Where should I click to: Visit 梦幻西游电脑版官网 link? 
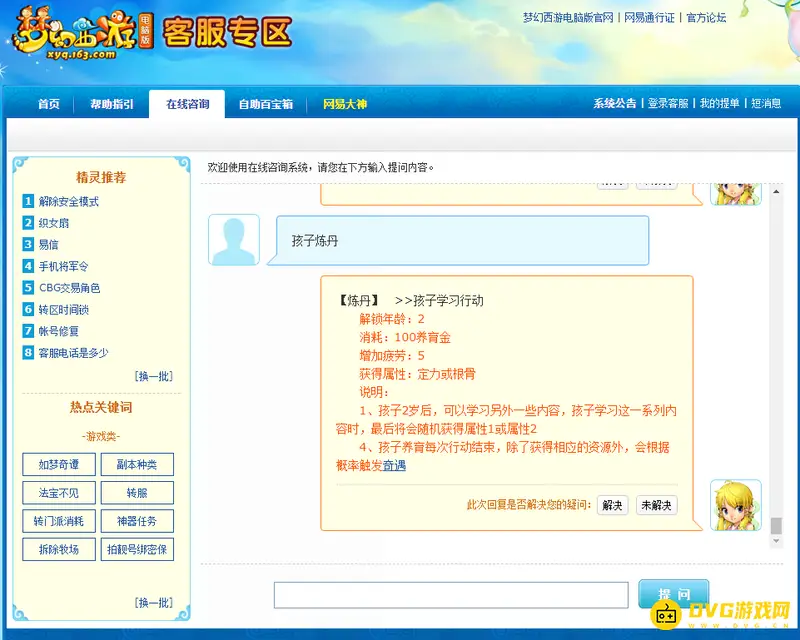pos(568,17)
